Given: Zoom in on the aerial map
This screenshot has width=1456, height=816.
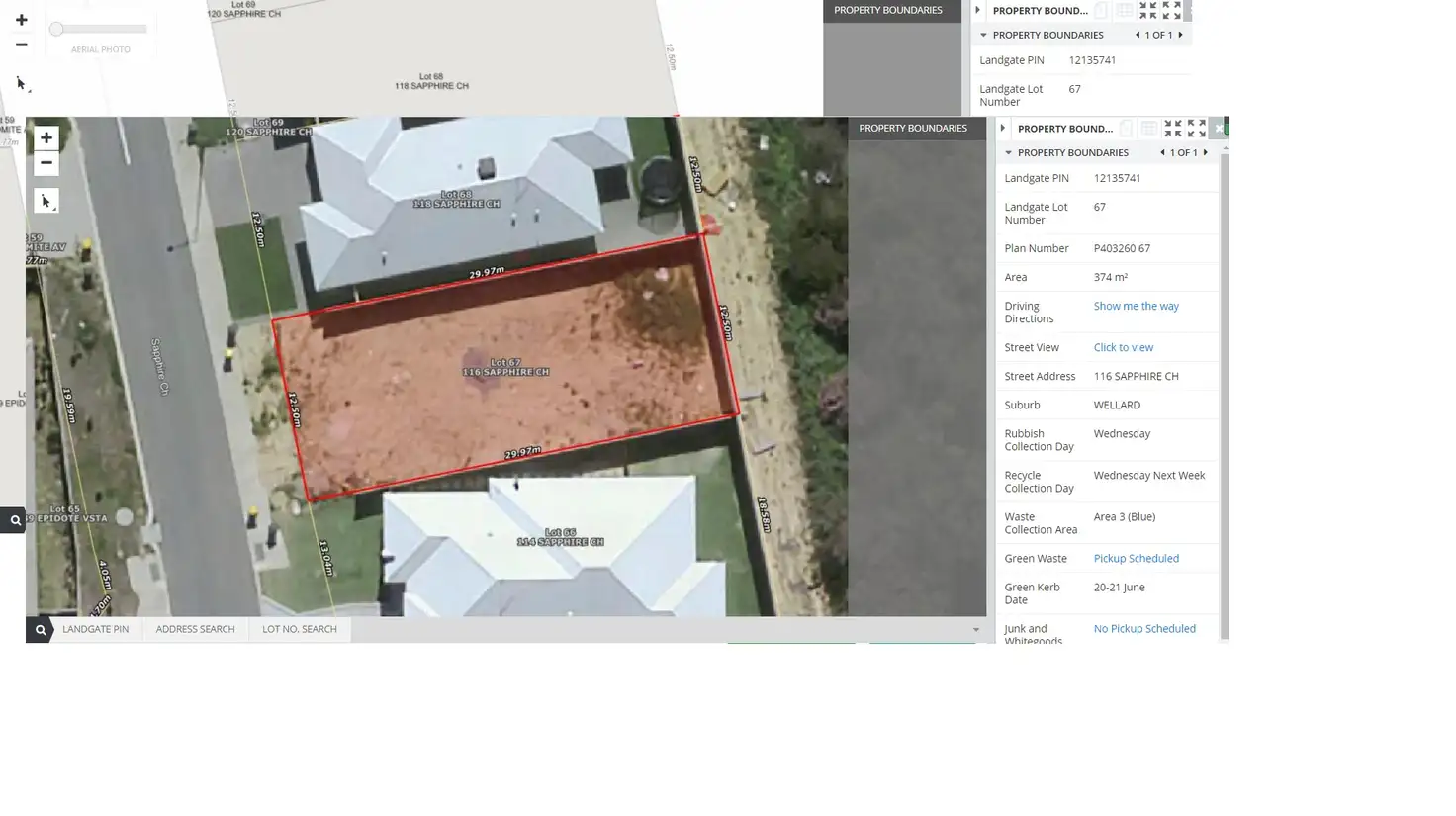Looking at the screenshot, I should [x=45, y=138].
